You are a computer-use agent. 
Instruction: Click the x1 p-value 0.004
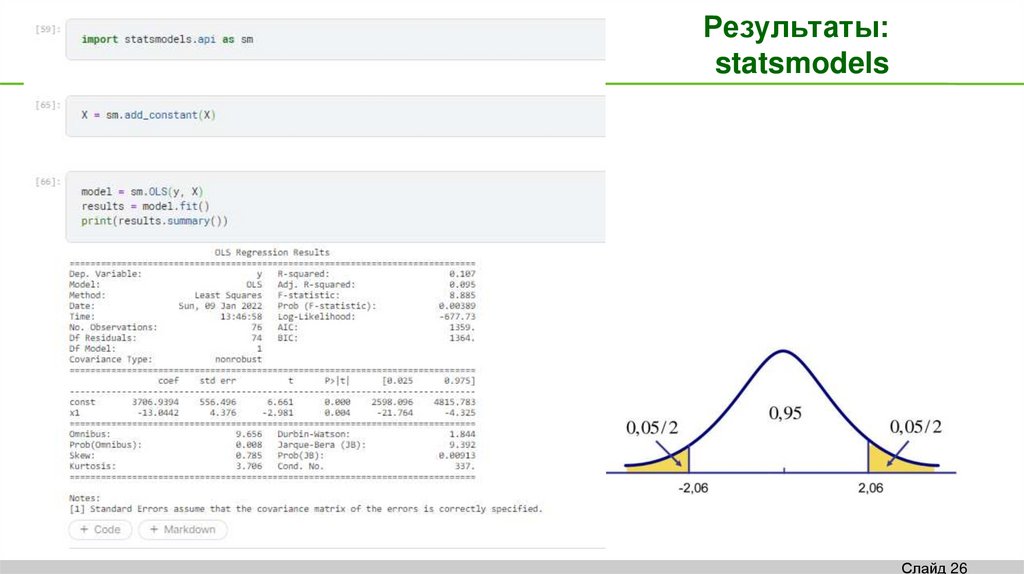click(x=337, y=413)
